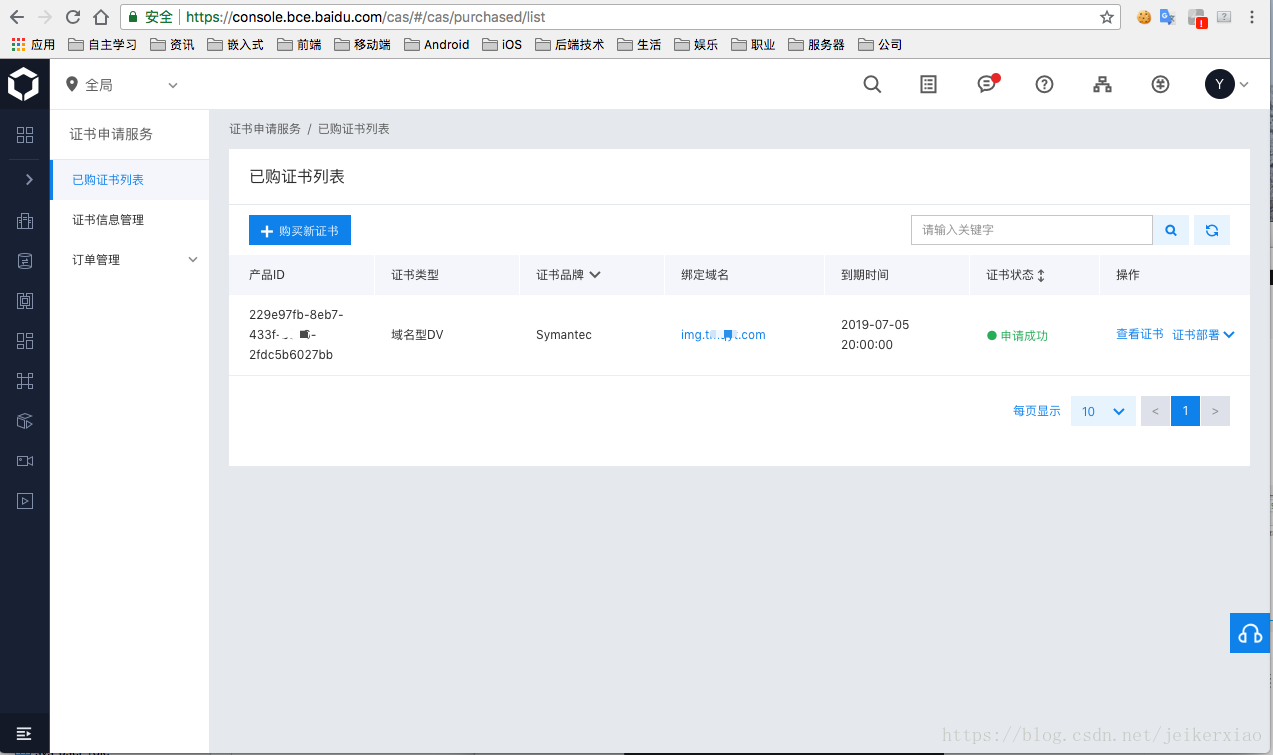Click the browser home button

click(101, 17)
